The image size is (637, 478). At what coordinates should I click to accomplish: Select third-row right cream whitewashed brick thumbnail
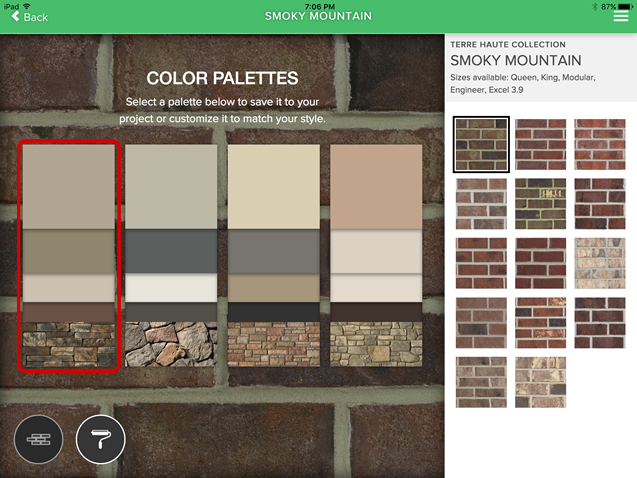tap(600, 263)
